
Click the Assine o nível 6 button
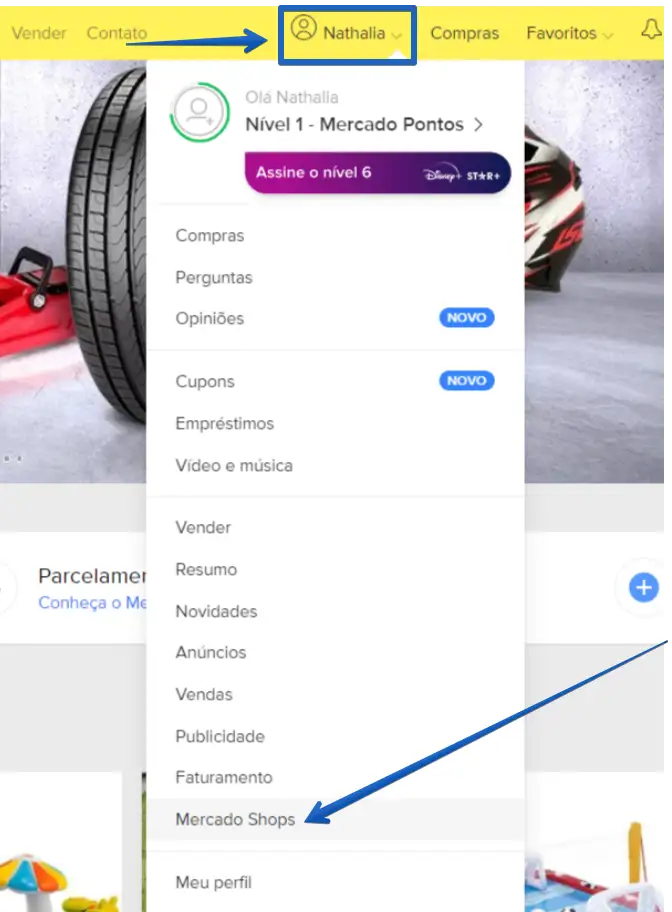pos(378,173)
